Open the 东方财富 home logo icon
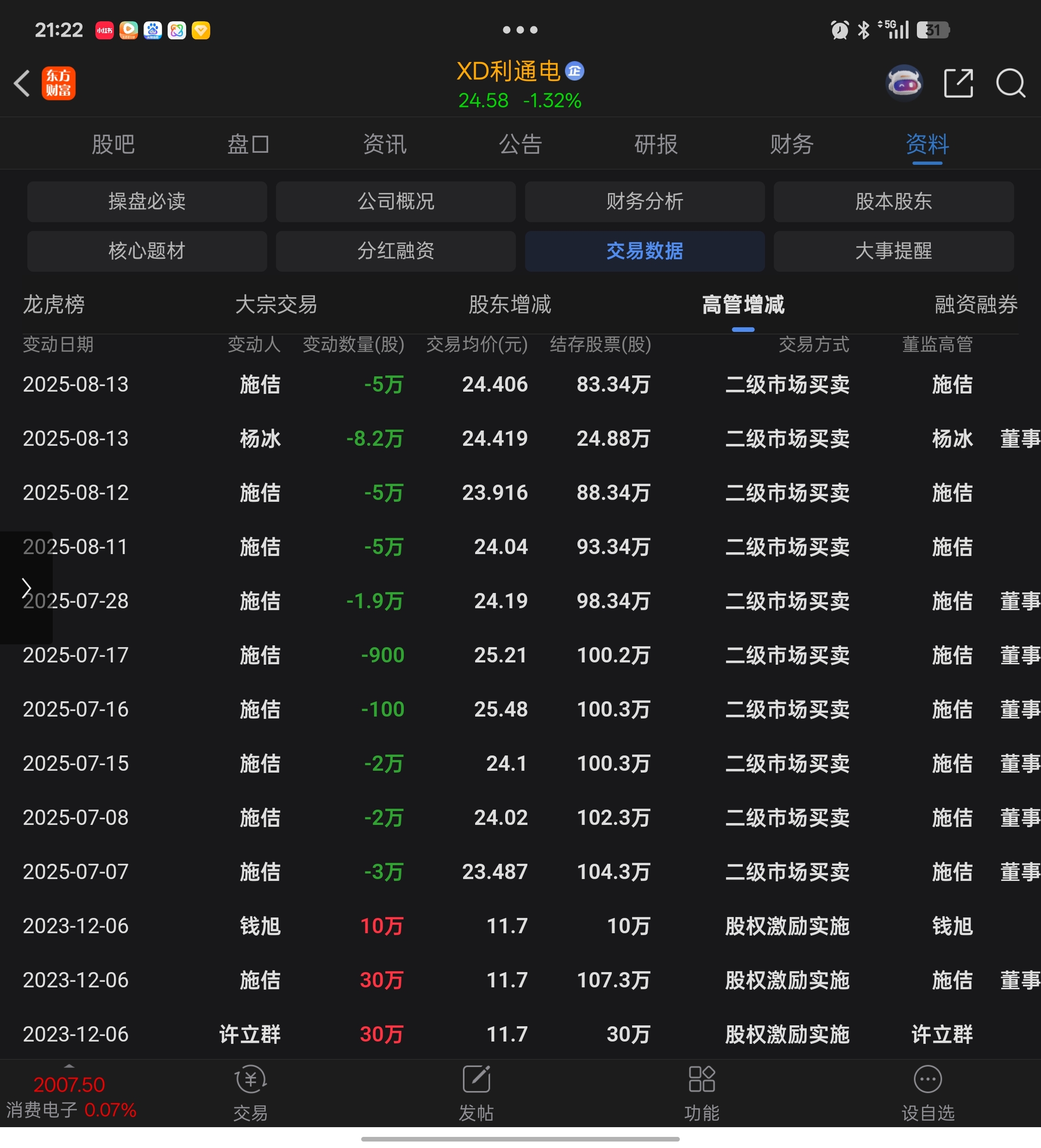1041x1148 pixels. [58, 84]
